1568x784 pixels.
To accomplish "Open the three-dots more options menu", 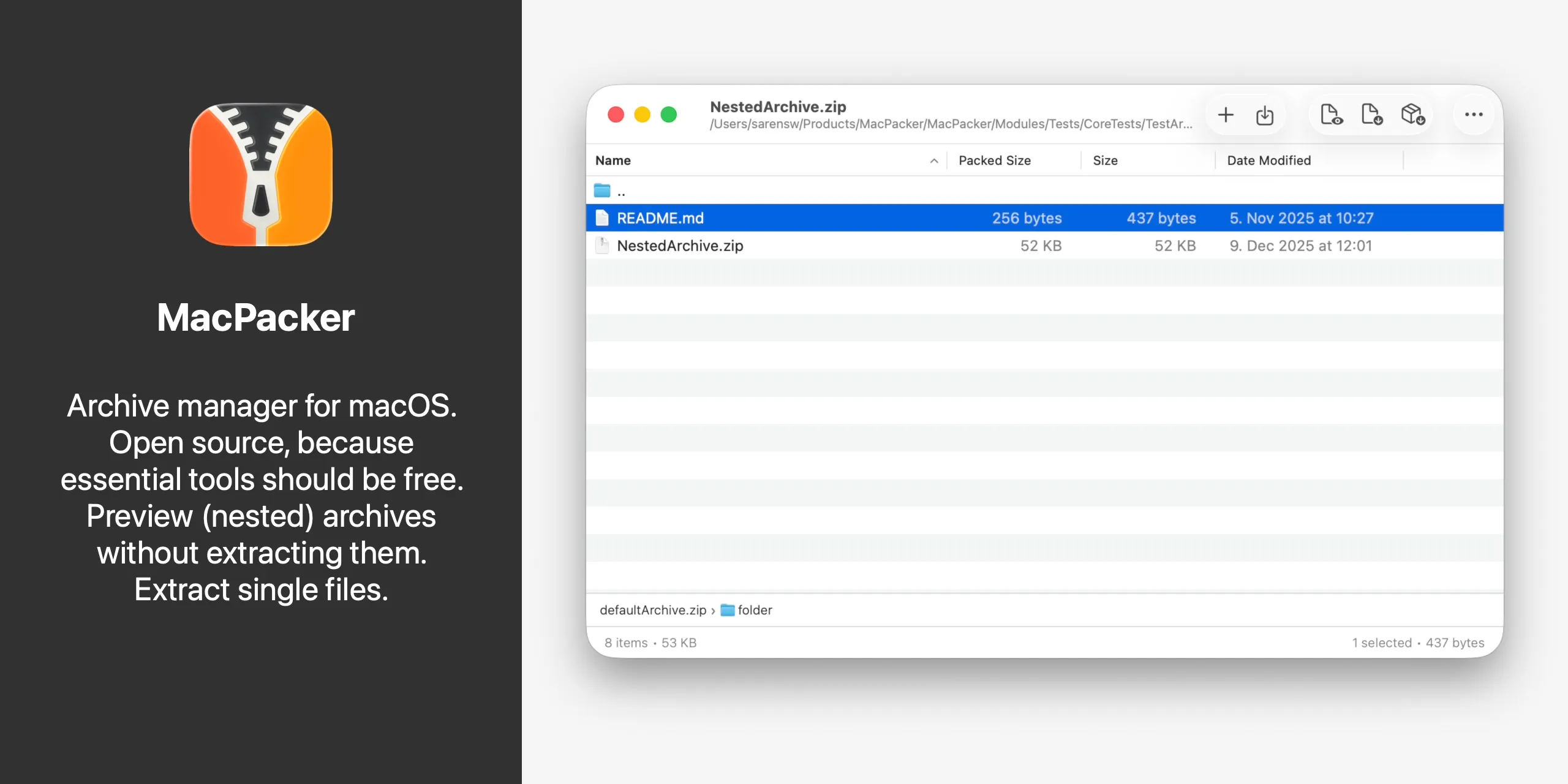I will (x=1474, y=115).
